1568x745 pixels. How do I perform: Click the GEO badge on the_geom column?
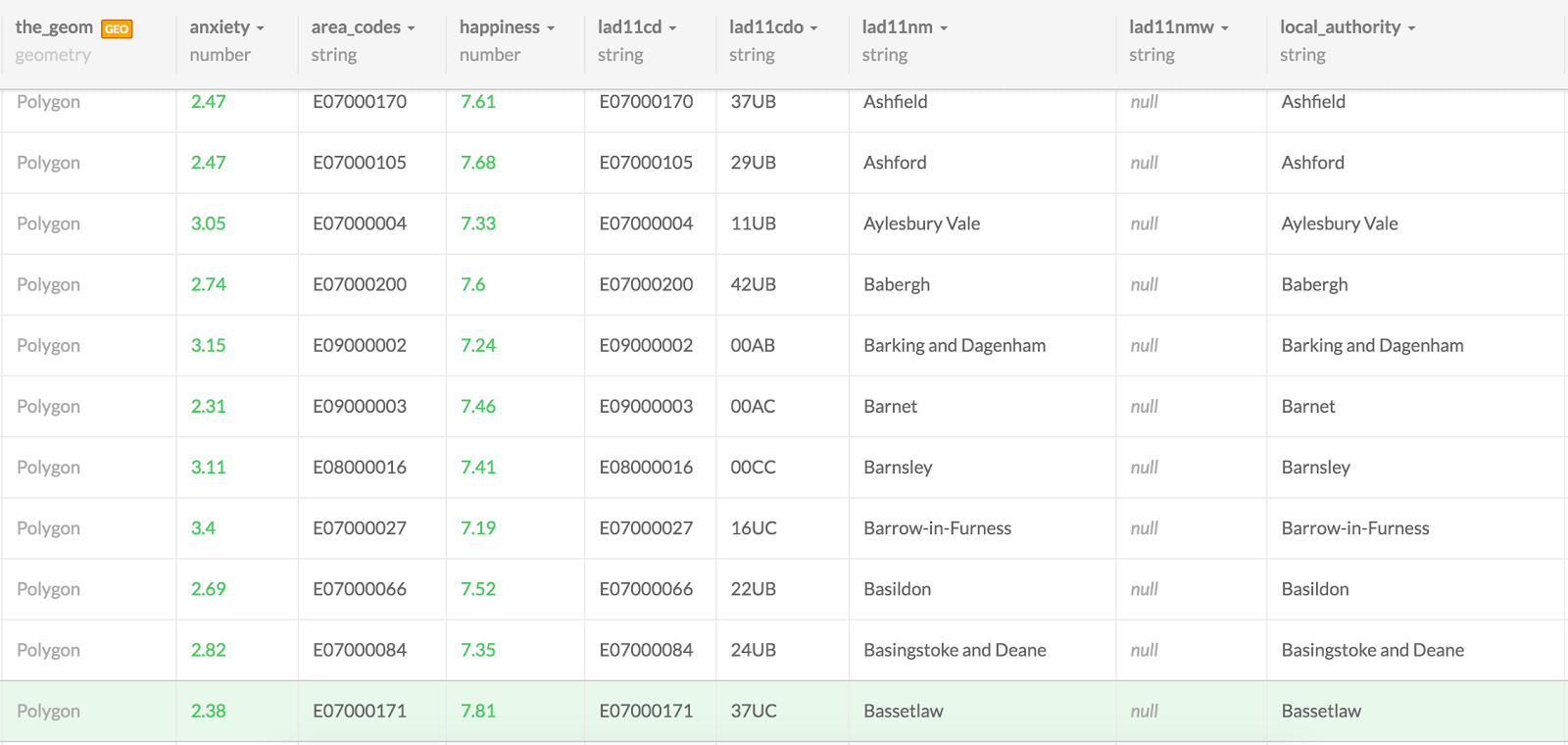click(117, 29)
